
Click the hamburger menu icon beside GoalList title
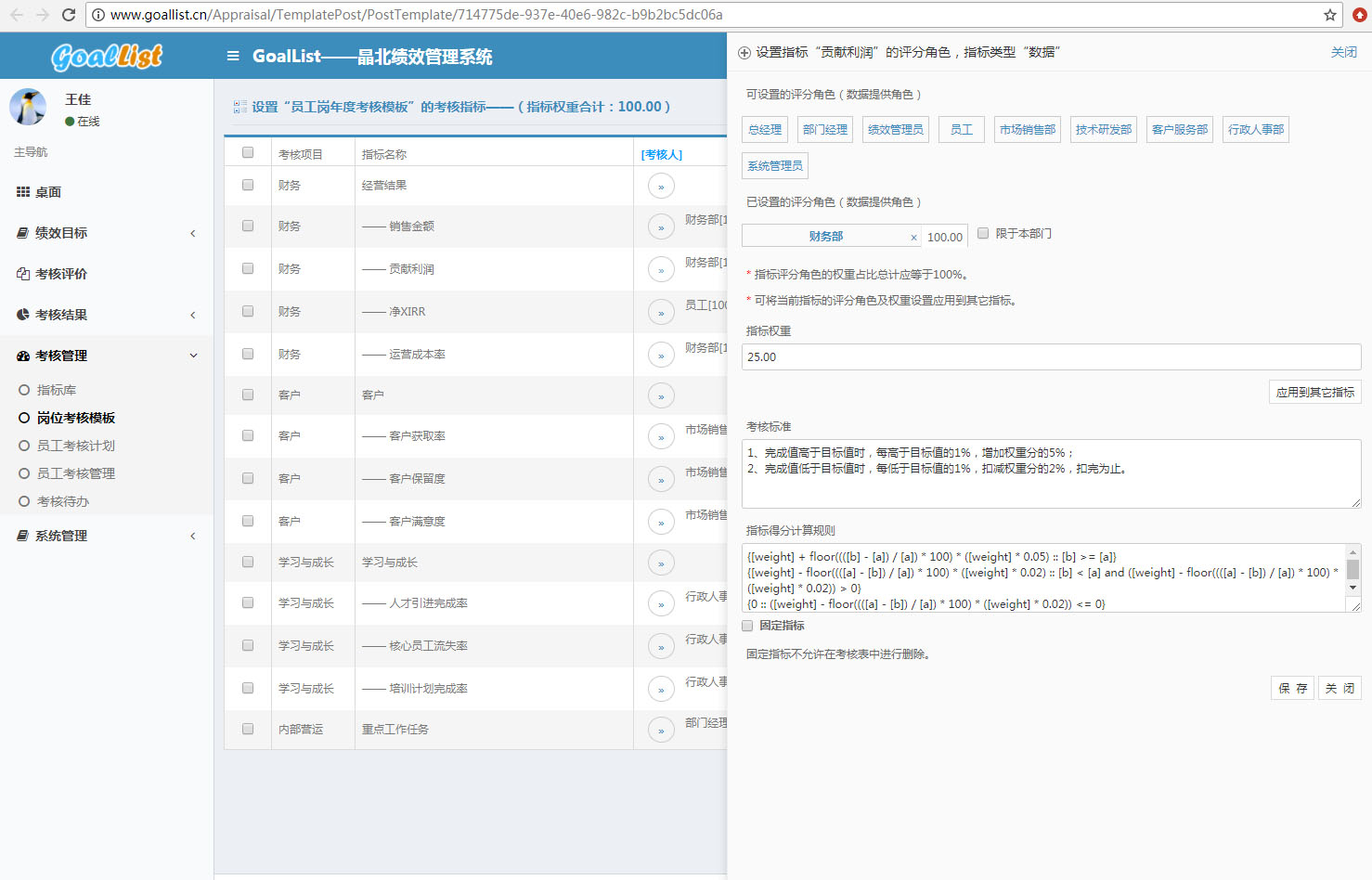tap(233, 56)
